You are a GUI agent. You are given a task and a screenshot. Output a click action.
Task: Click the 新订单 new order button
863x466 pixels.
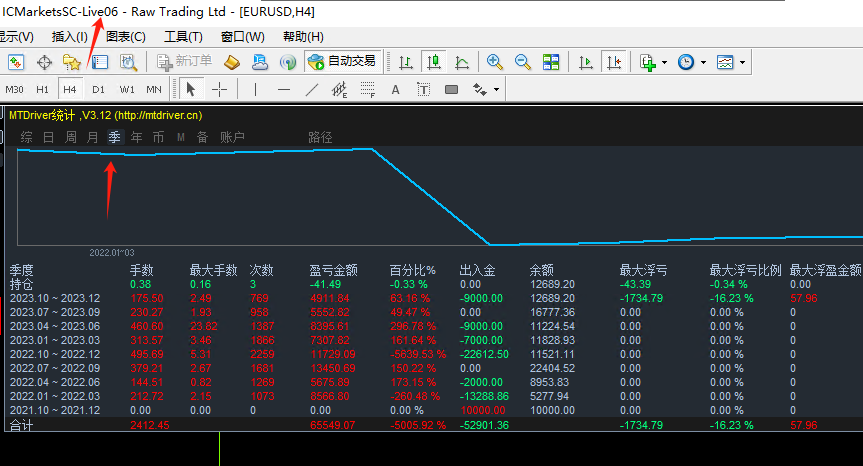click(x=184, y=62)
